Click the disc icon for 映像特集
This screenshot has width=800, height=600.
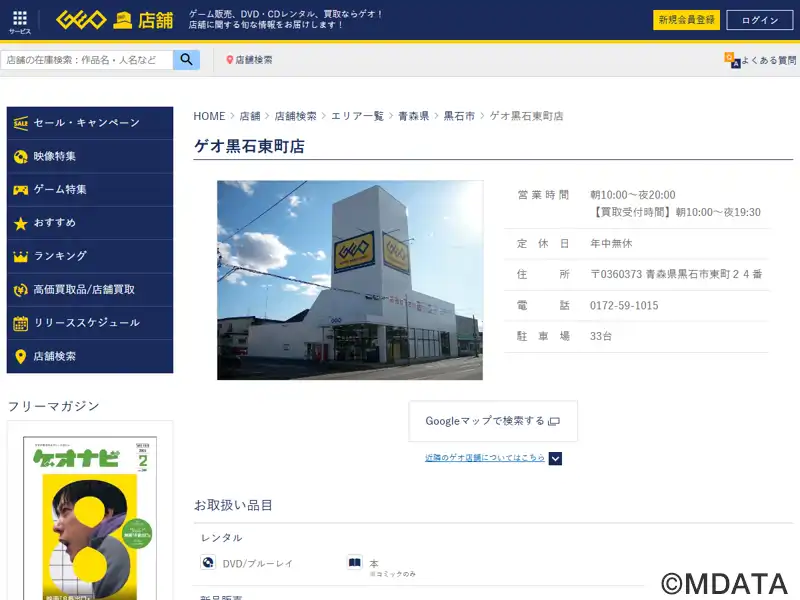(x=20, y=157)
